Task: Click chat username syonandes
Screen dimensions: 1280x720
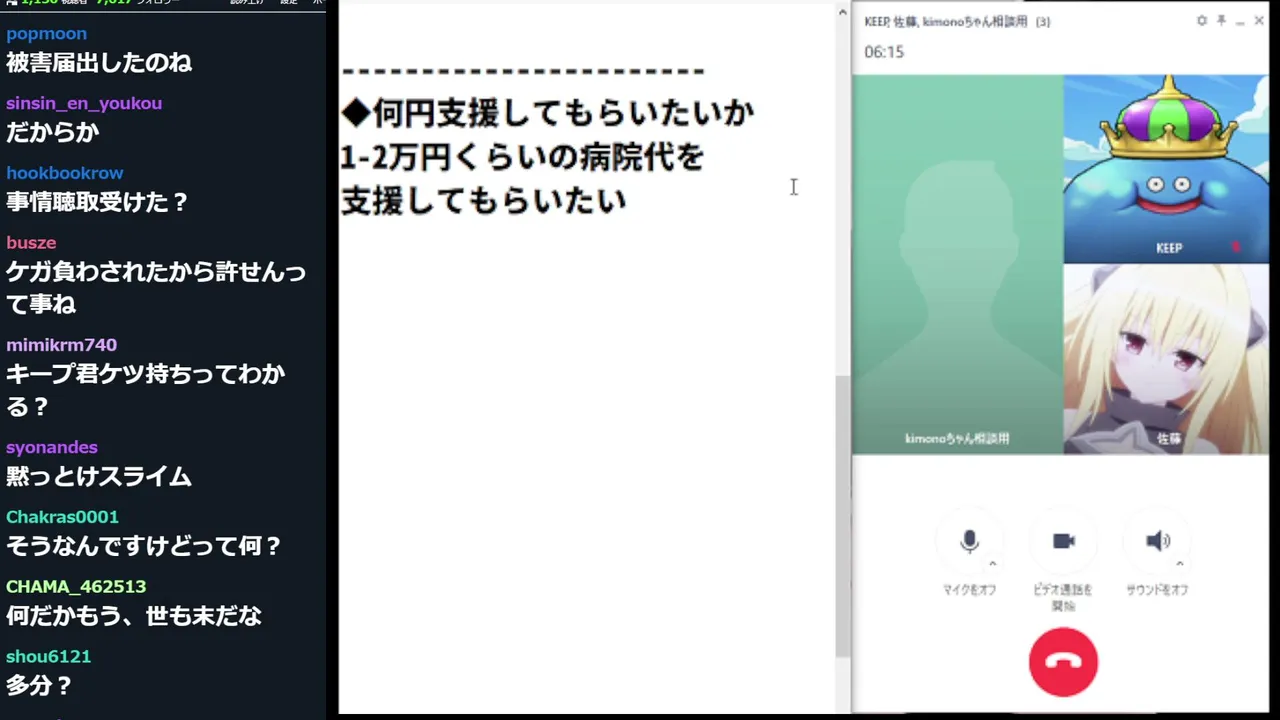Action: tap(52, 447)
